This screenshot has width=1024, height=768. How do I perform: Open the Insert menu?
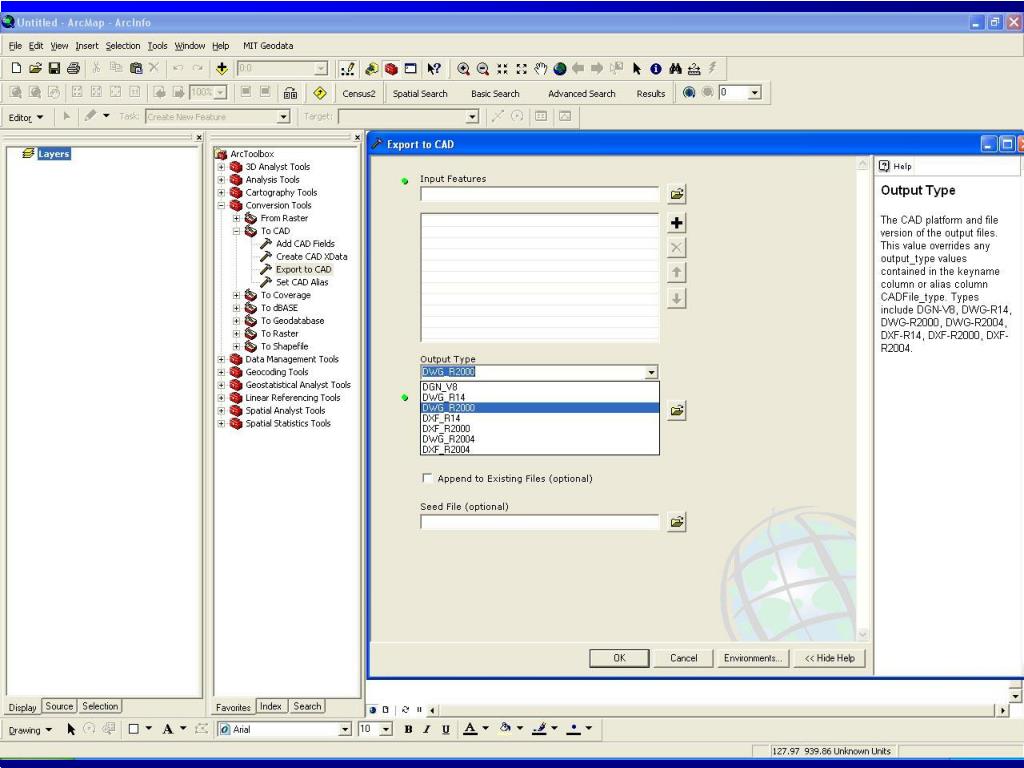[87, 46]
